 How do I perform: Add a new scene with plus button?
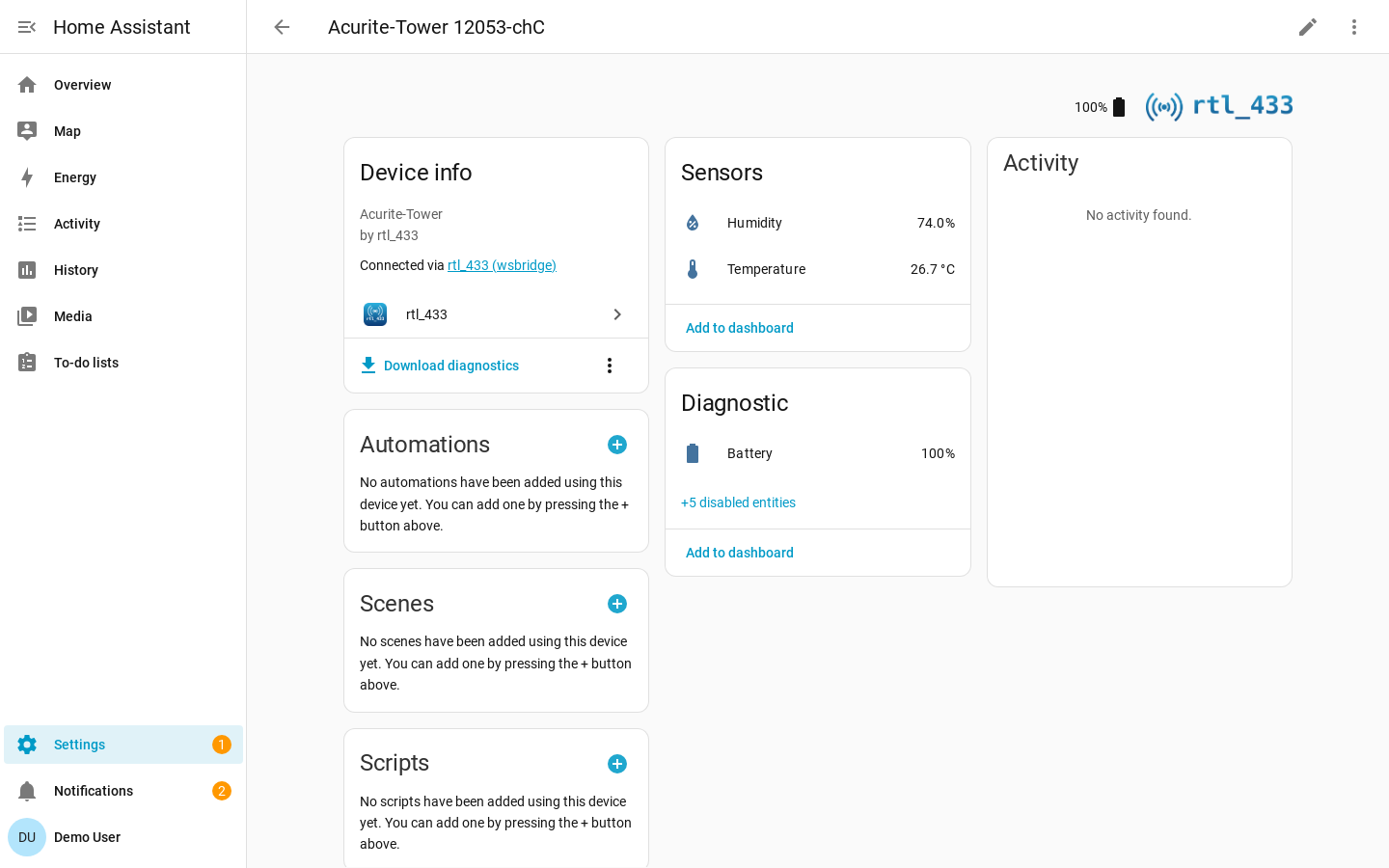617,604
